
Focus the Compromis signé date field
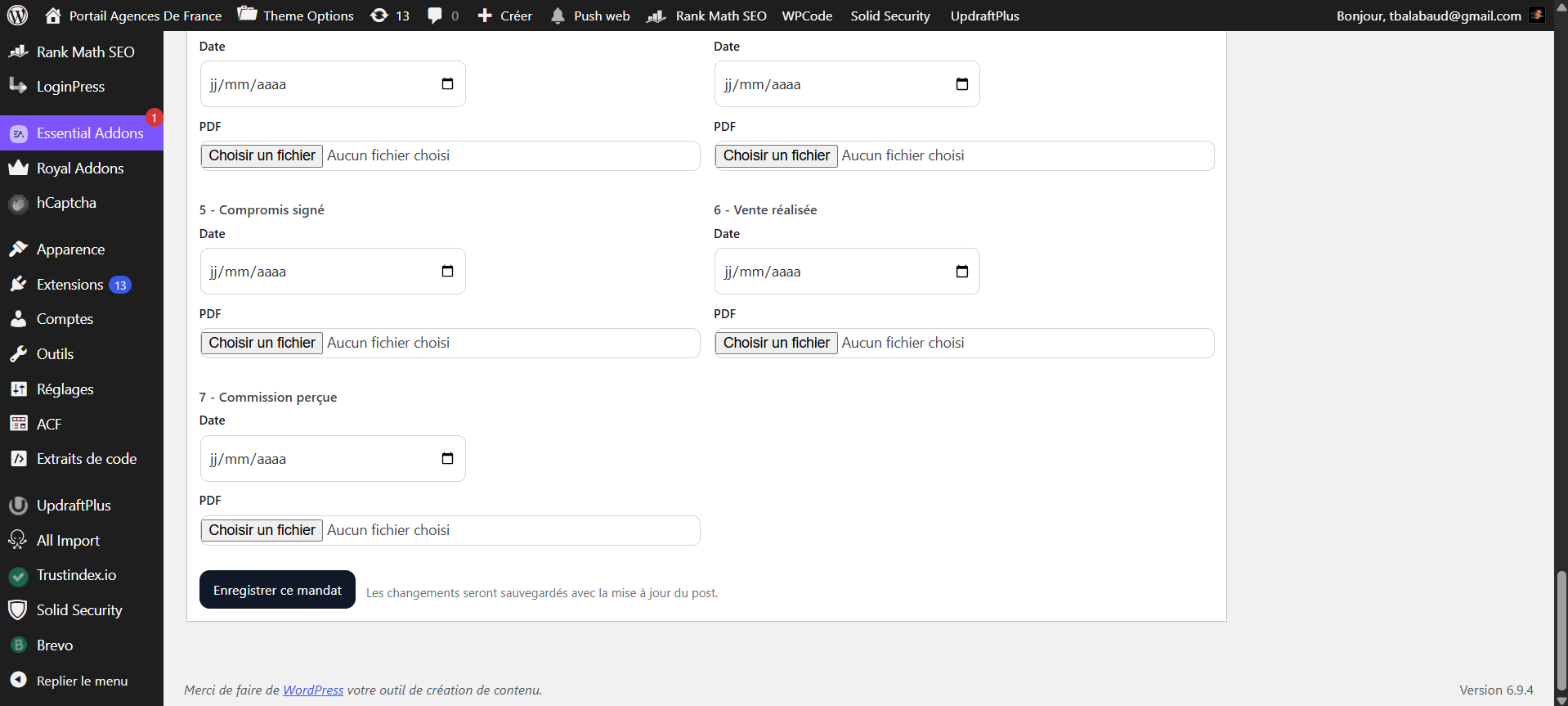[x=333, y=271]
